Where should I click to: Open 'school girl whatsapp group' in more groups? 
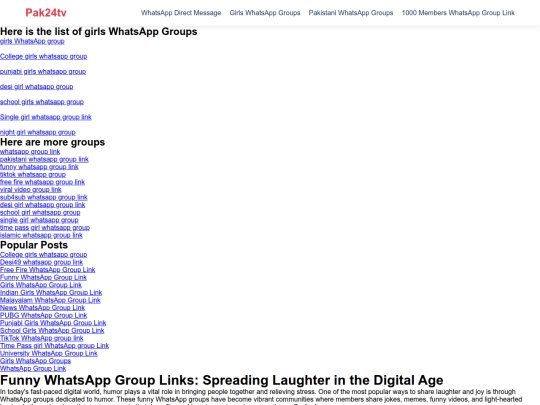pyautogui.click(x=40, y=212)
